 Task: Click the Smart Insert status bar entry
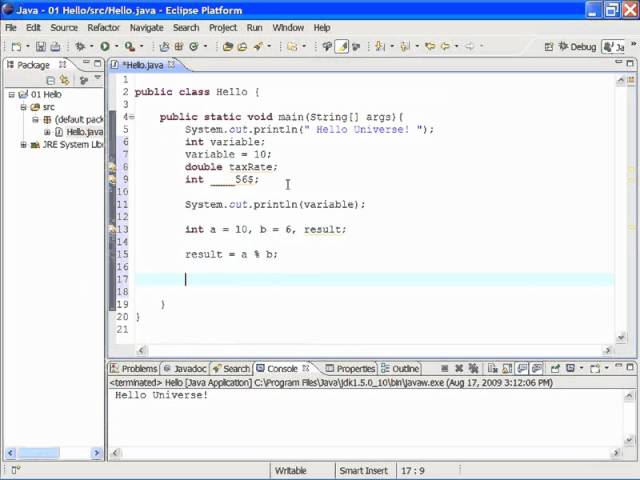click(x=363, y=471)
